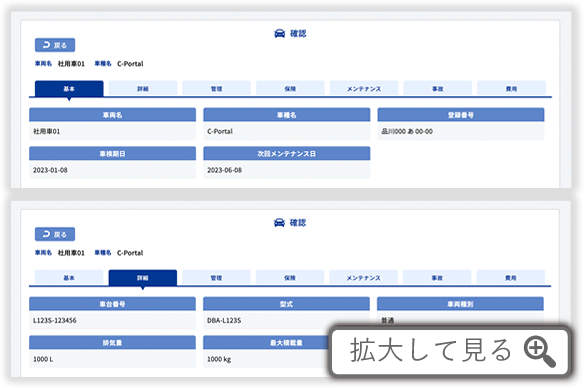Viewport: 584px width, 388px height.
Task: Select inspection date 2023-01-08
Action: (50, 170)
